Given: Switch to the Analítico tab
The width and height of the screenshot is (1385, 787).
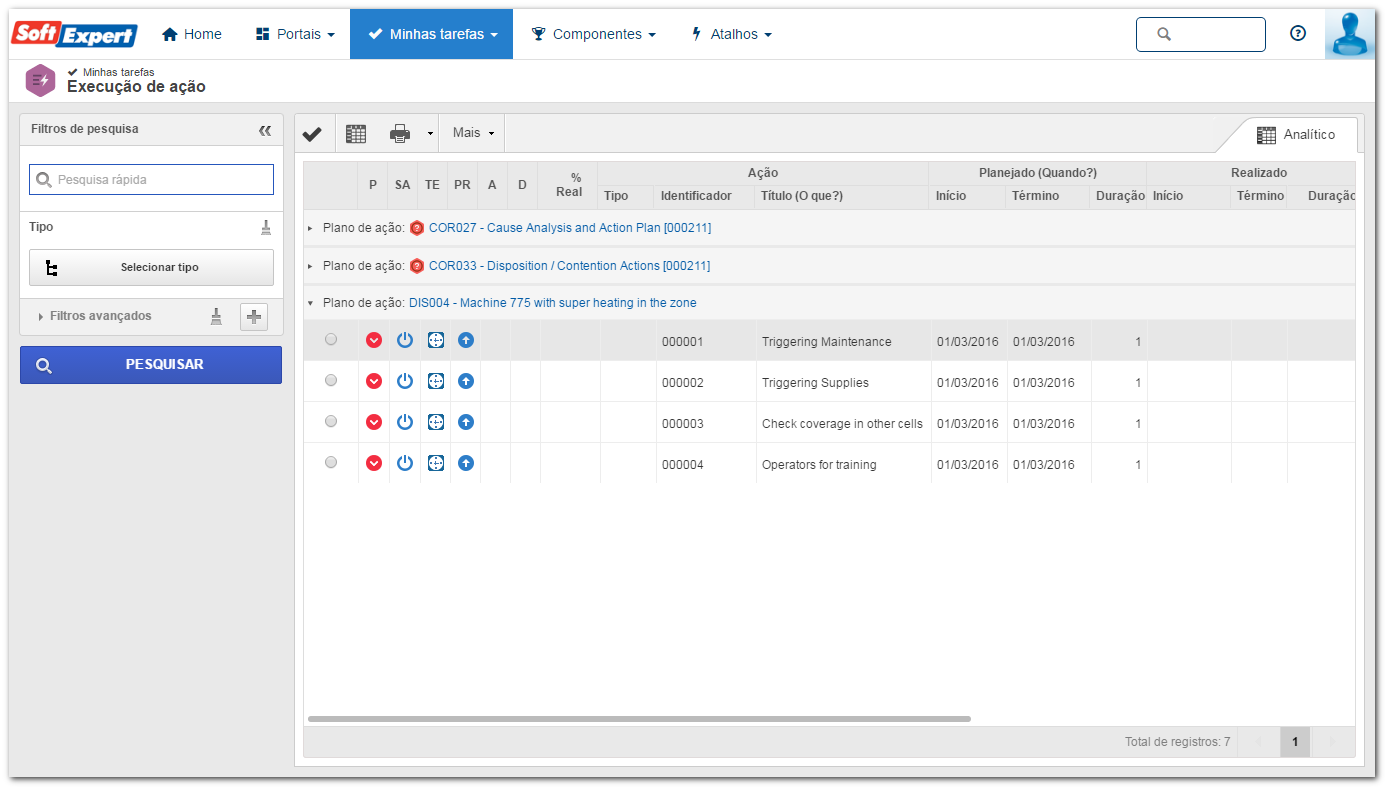Looking at the screenshot, I should pos(1296,135).
